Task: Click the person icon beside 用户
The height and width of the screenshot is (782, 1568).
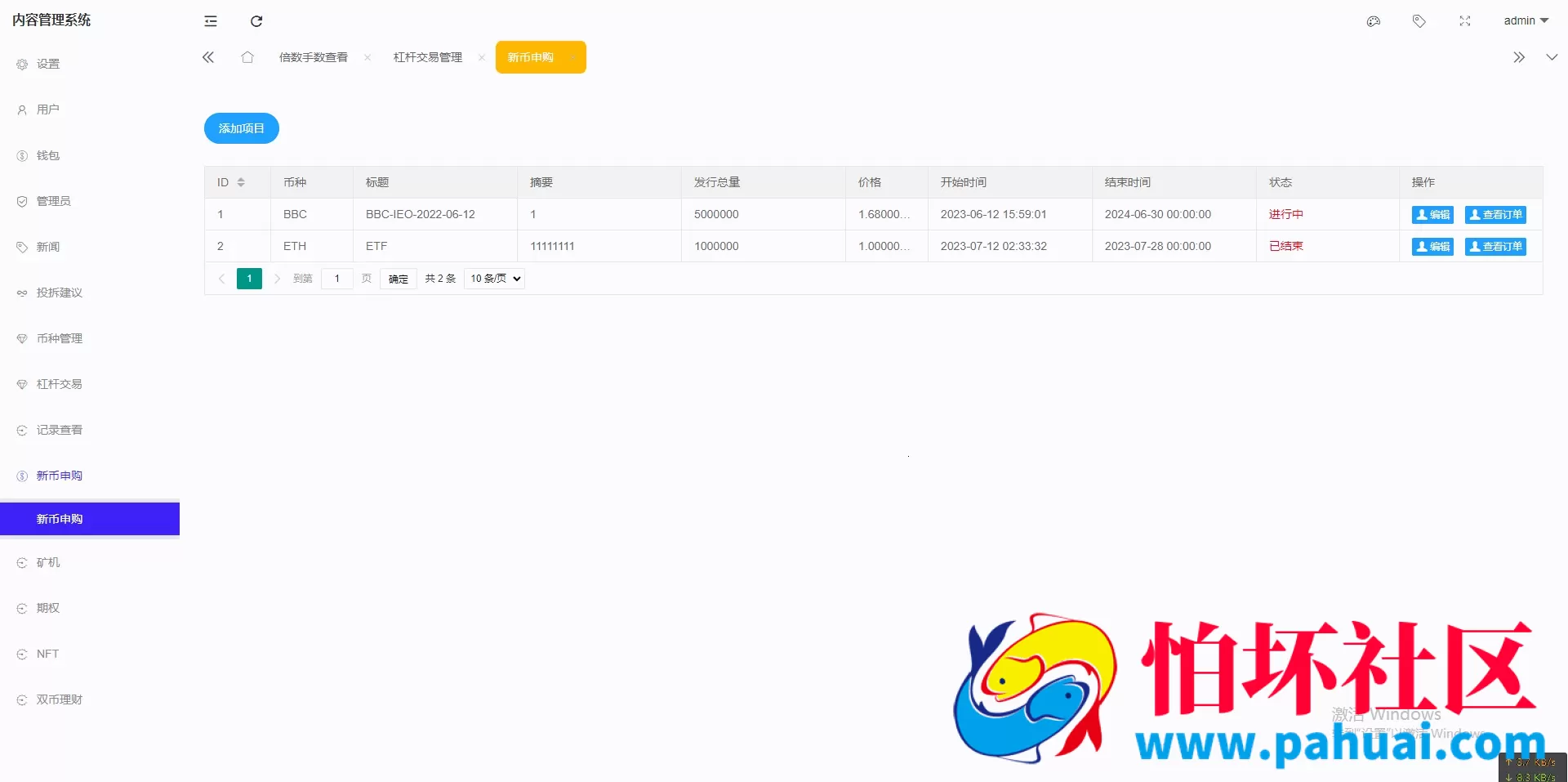Action: pos(22,109)
